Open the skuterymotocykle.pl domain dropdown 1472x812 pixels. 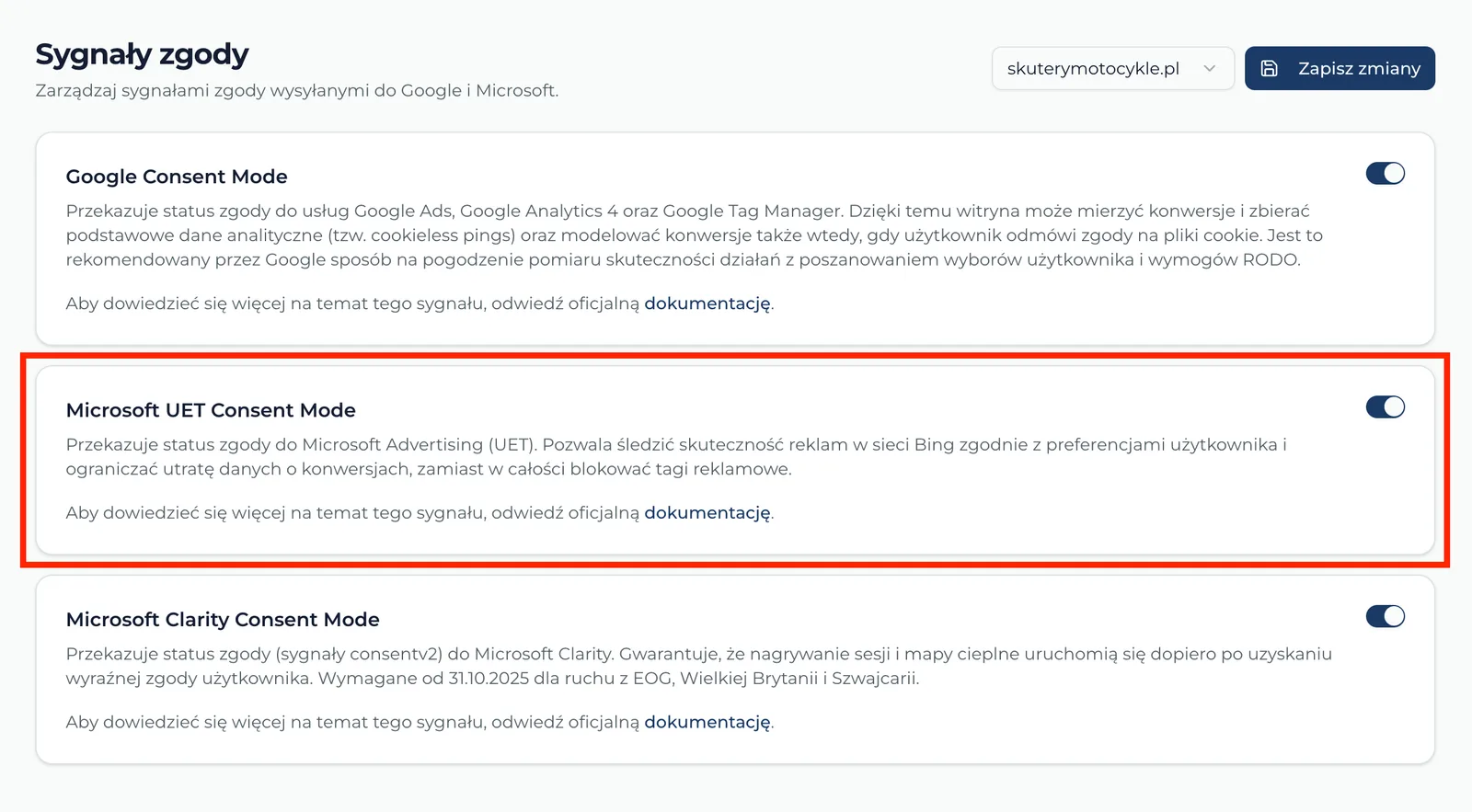click(1112, 68)
